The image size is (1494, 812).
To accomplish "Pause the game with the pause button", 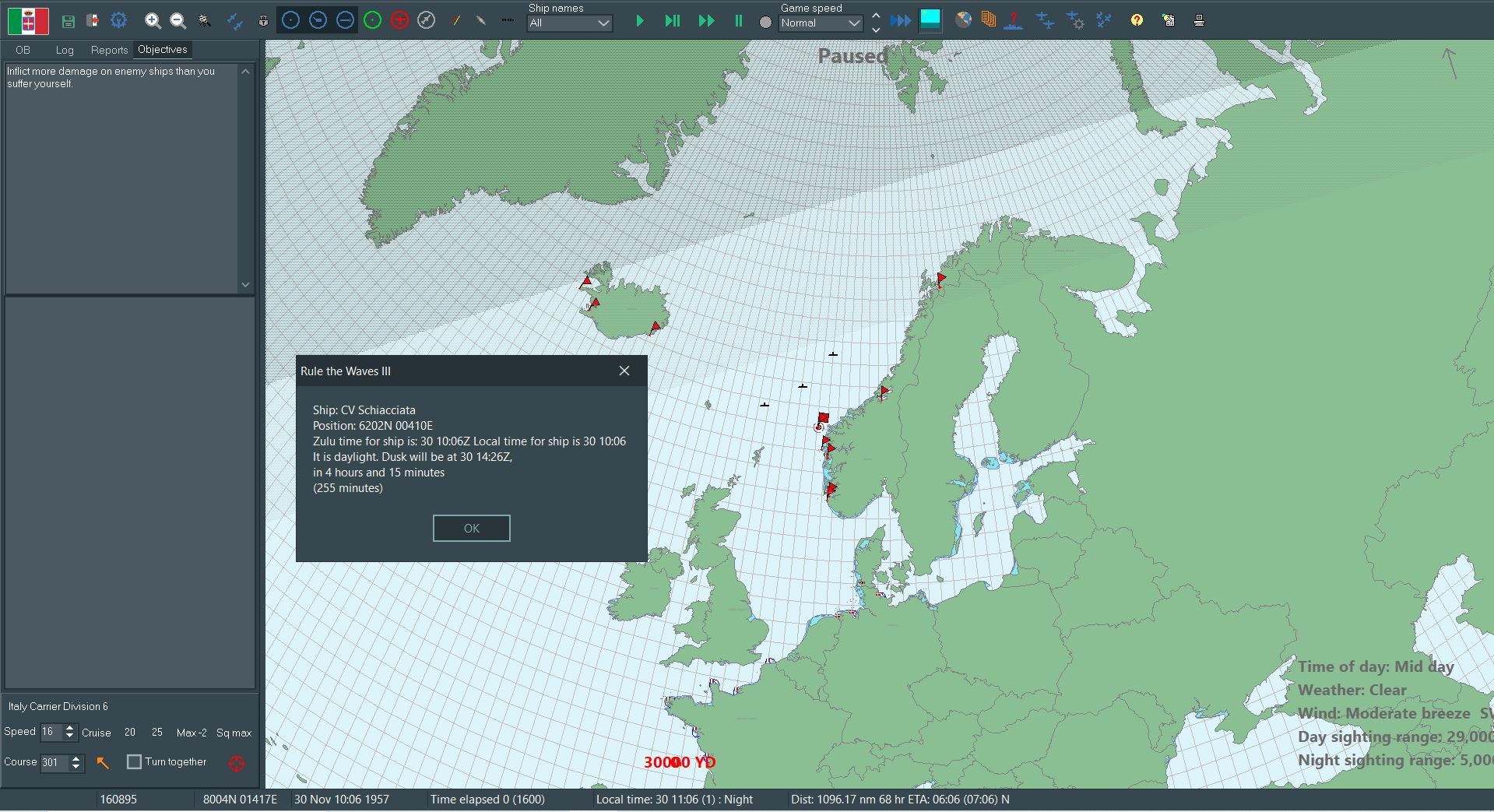I will pyautogui.click(x=738, y=21).
